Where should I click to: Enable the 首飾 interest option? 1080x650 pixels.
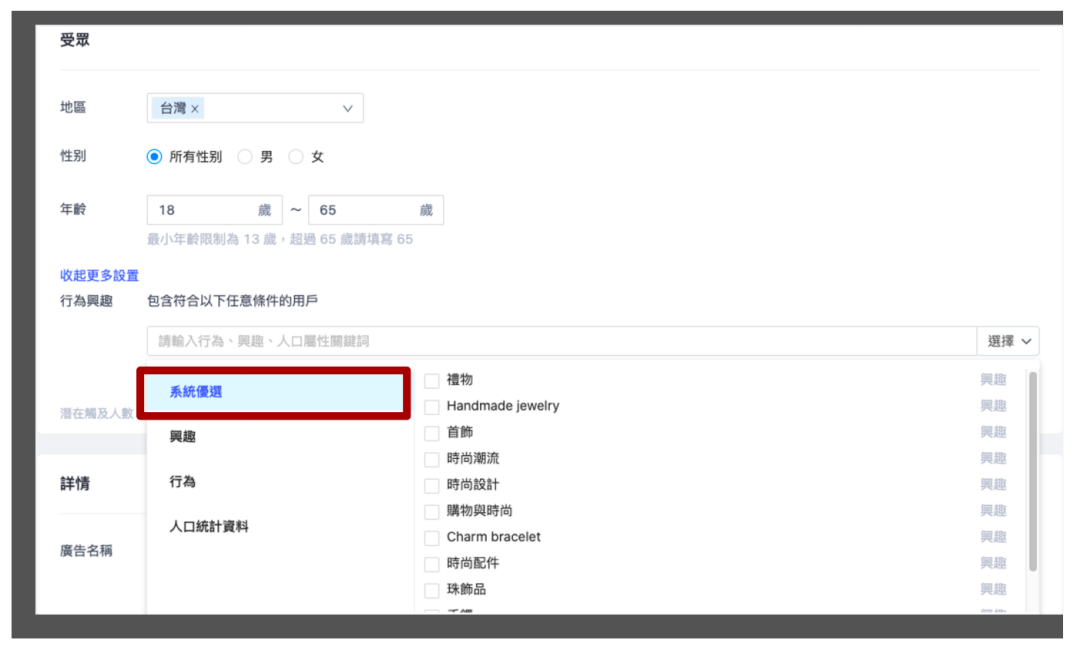(x=432, y=433)
